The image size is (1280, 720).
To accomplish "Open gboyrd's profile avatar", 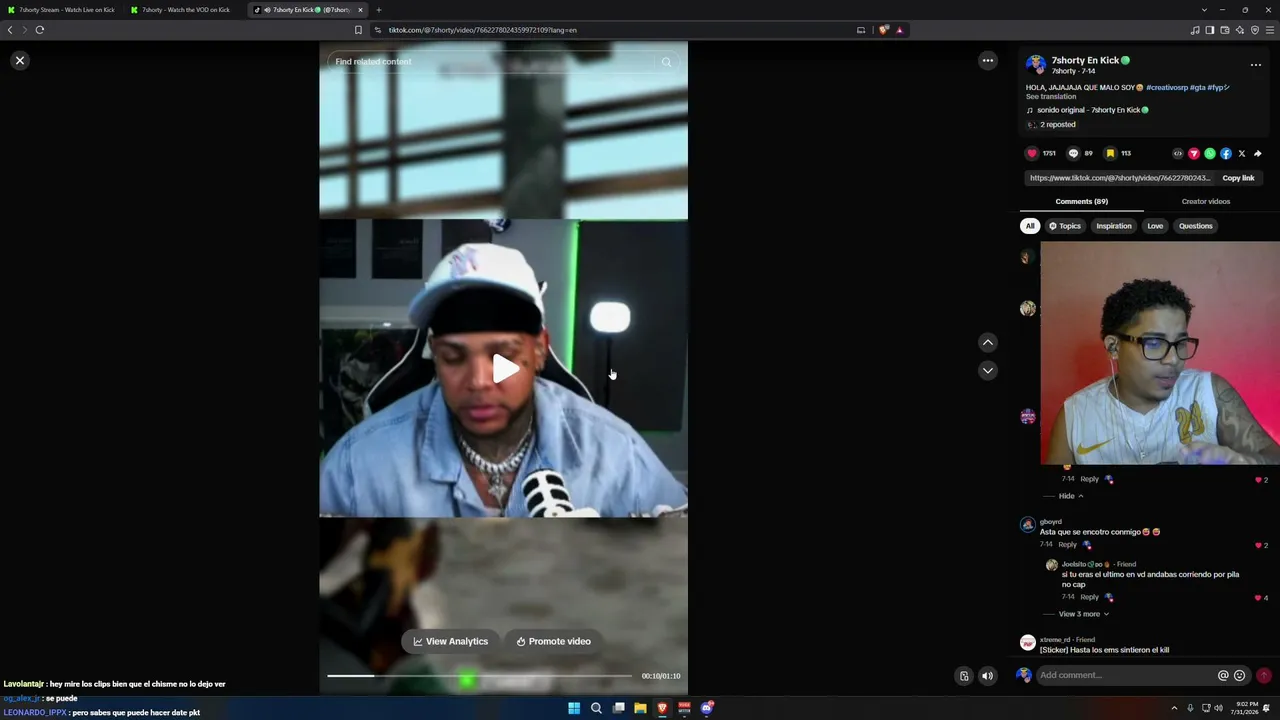I will [1027, 525].
